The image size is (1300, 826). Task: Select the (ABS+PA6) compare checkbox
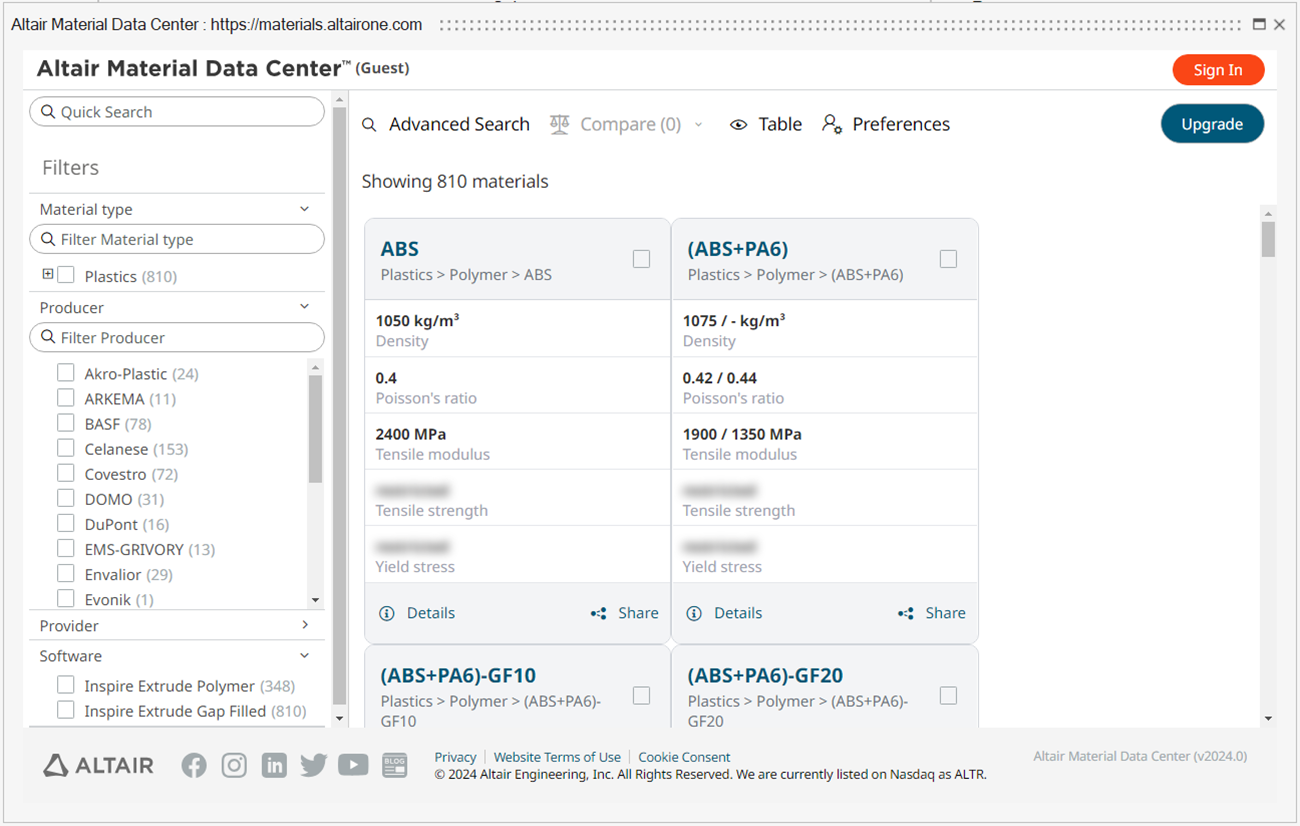point(948,259)
